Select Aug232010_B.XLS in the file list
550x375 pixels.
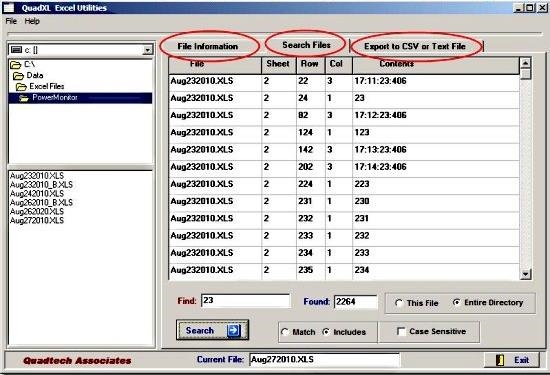coord(41,185)
